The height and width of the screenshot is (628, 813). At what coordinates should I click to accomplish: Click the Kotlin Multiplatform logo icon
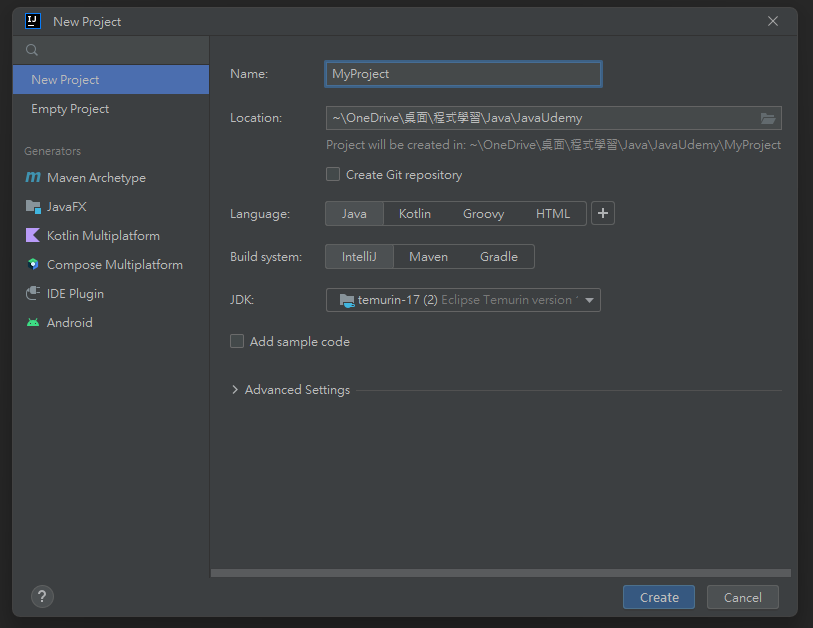(33, 235)
